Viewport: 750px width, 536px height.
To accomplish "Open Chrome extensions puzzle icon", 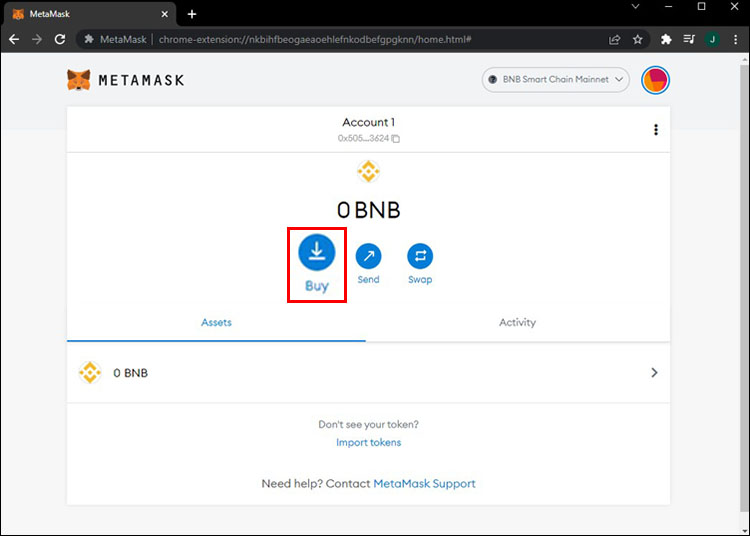I will click(x=666, y=39).
